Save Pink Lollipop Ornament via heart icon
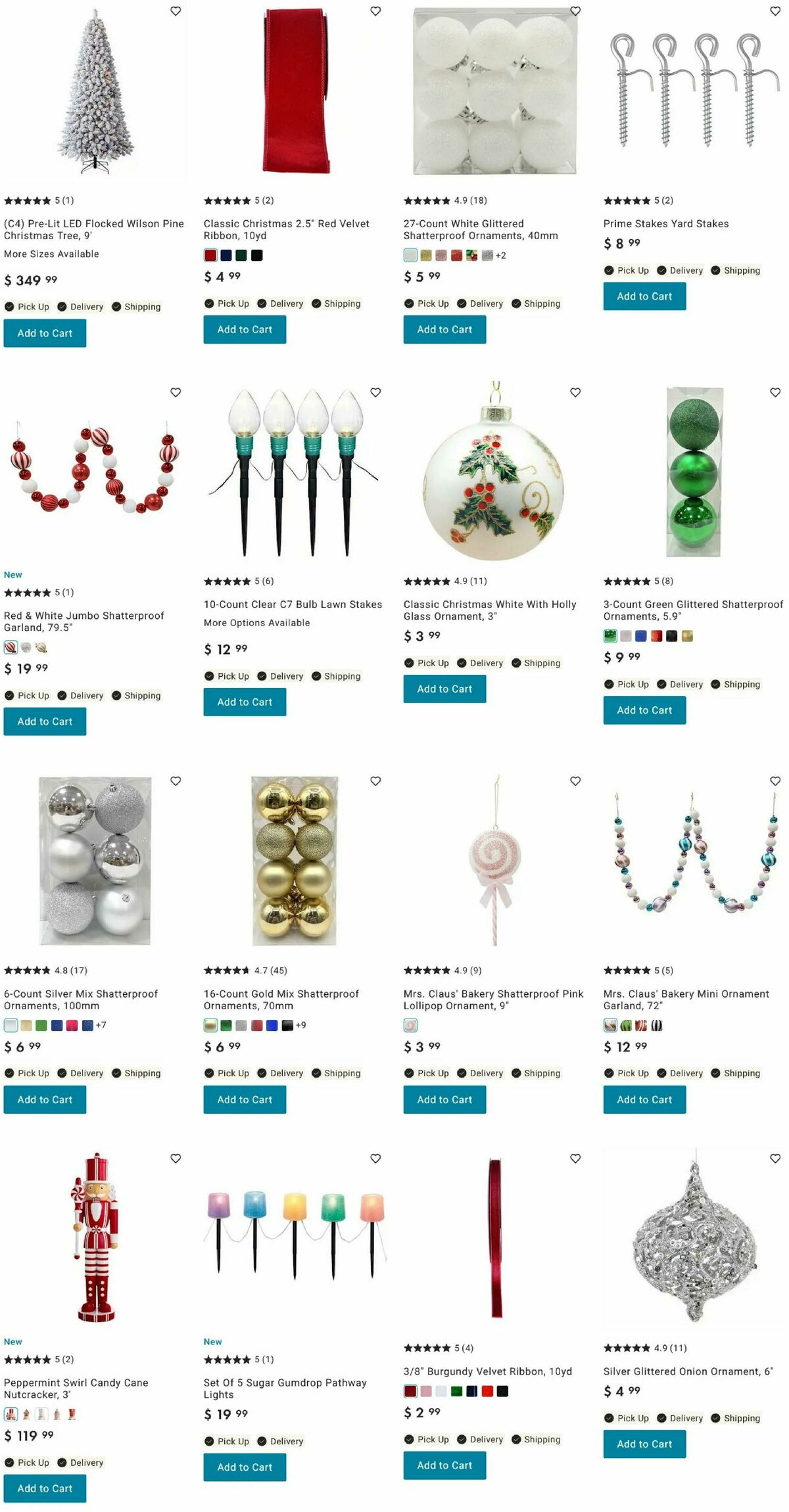Image resolution: width=789 pixels, height=1512 pixels. pos(575,781)
